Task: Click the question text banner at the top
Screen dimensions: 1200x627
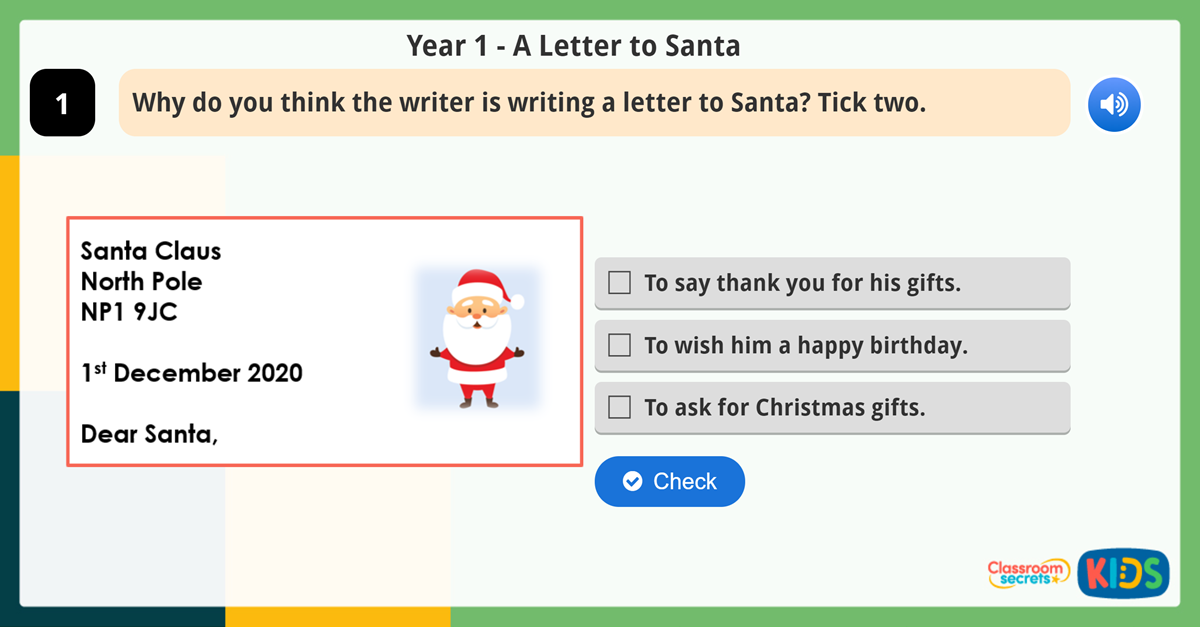Action: 595,103
